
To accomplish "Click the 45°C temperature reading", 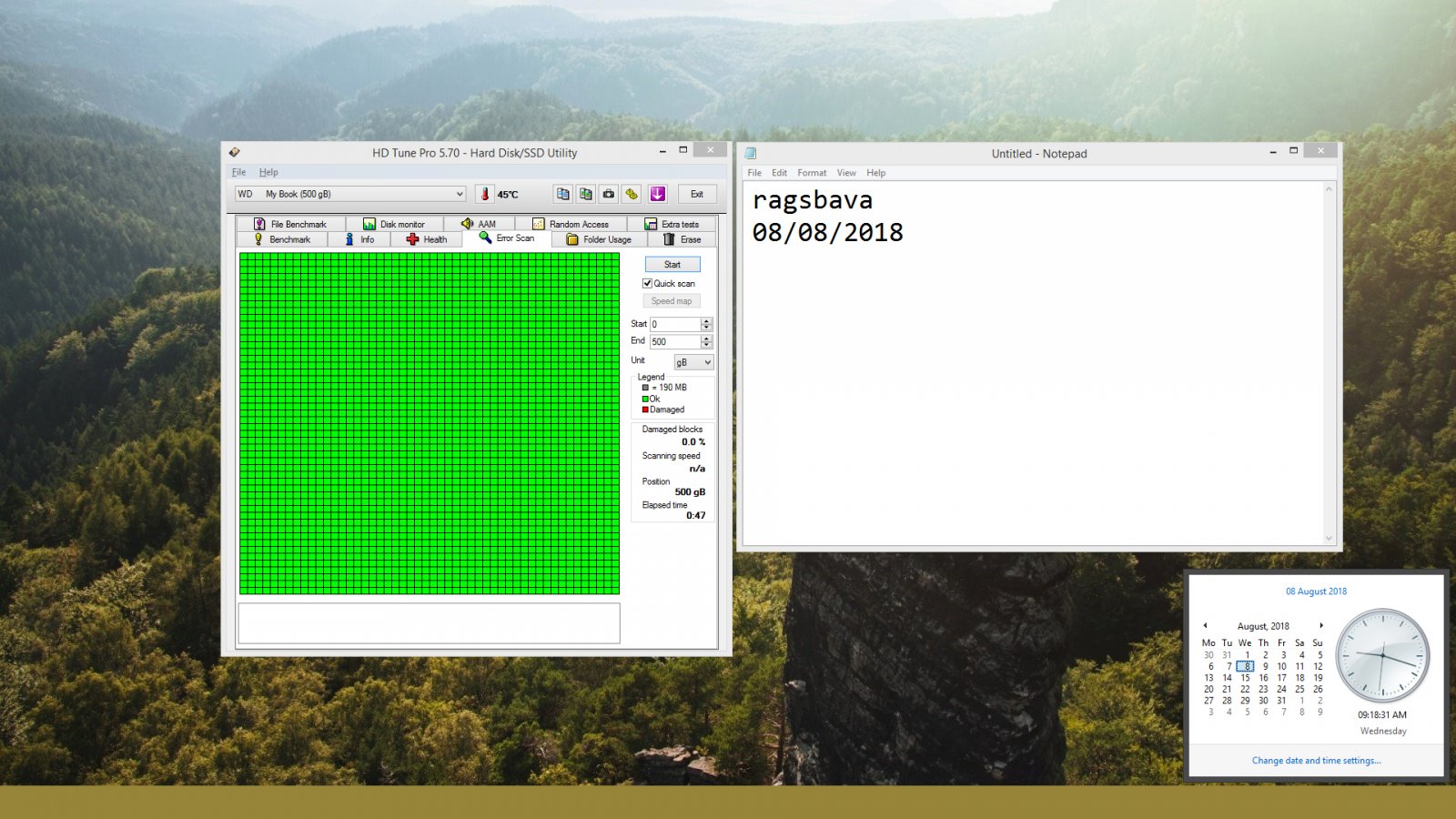I will (508, 195).
